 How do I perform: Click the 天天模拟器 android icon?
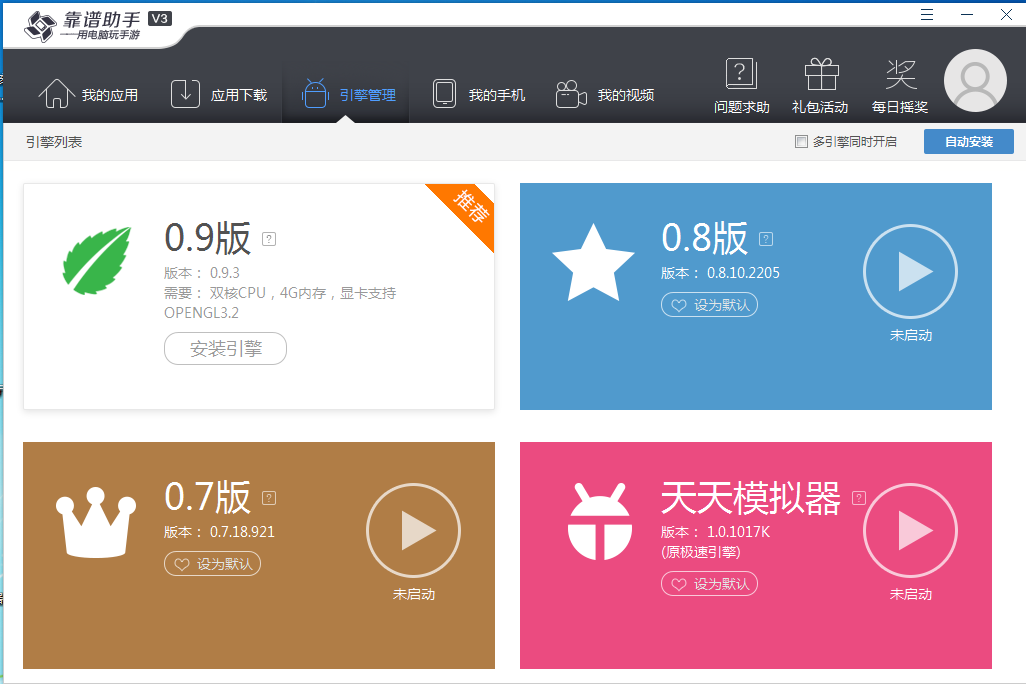tap(599, 522)
